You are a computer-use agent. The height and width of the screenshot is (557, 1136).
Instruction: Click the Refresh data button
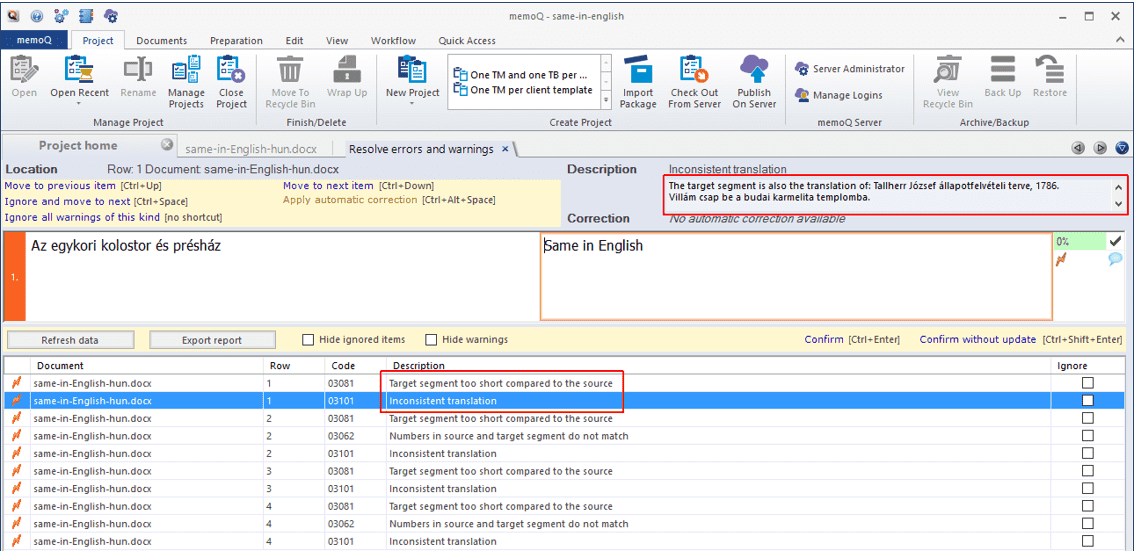pos(70,340)
